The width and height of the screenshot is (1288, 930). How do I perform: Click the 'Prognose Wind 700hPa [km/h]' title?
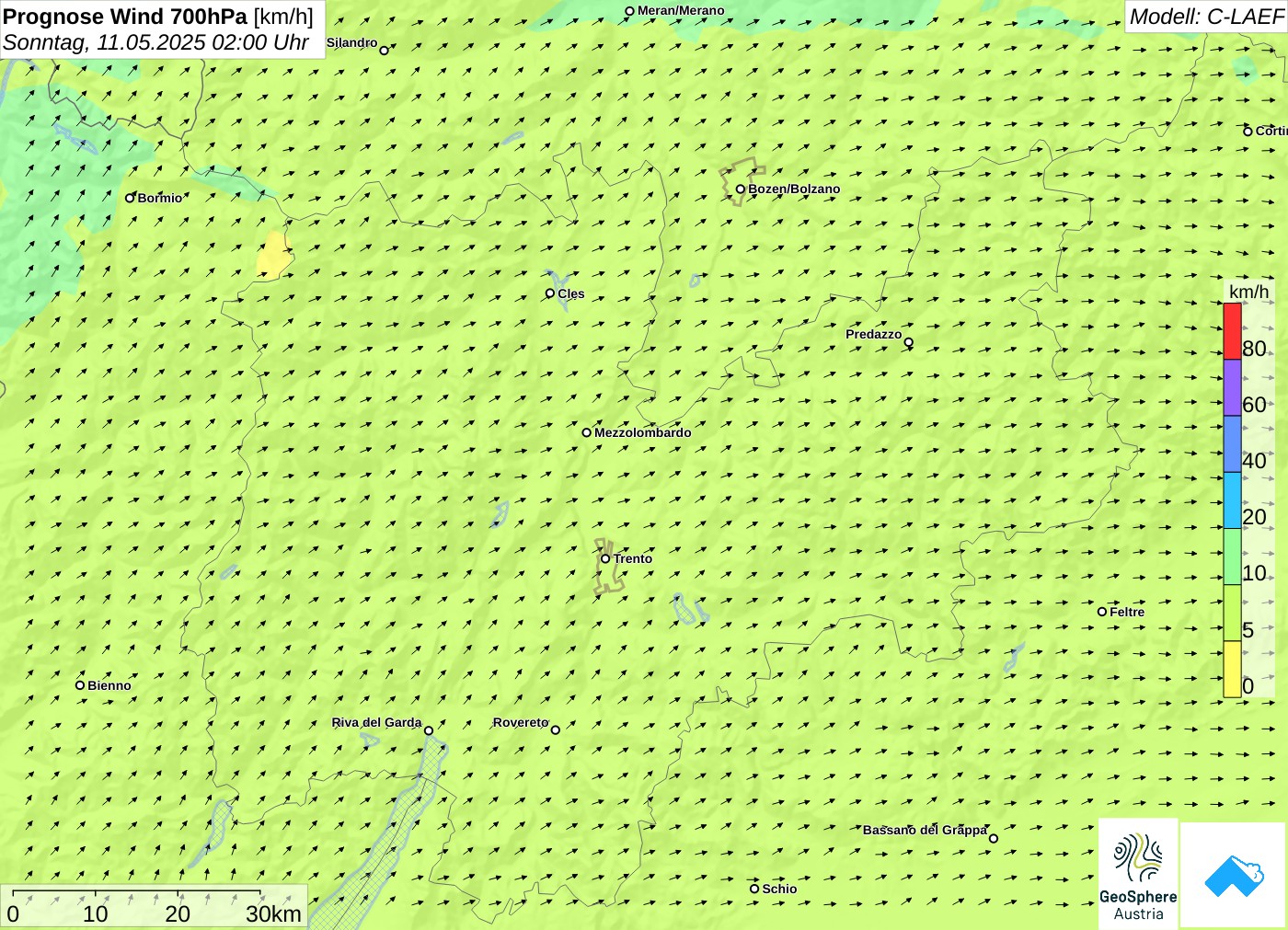(158, 17)
